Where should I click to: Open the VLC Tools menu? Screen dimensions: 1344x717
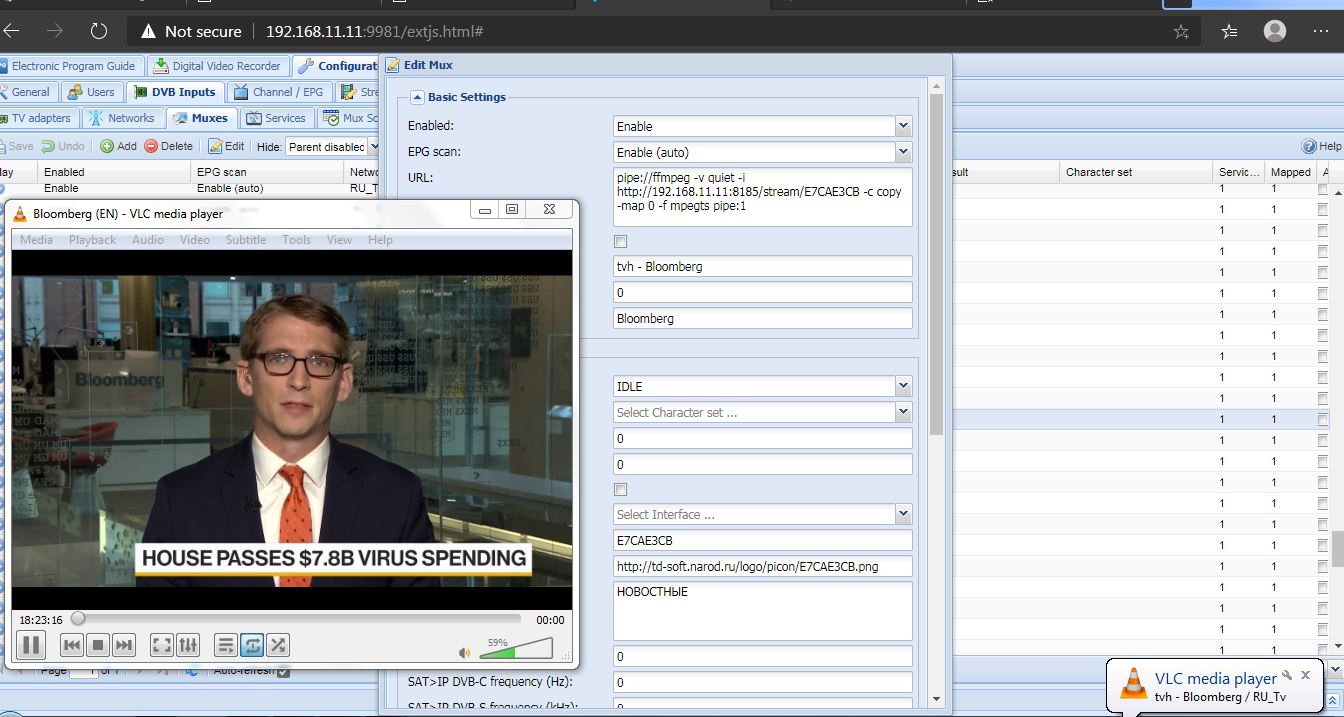[x=297, y=240]
